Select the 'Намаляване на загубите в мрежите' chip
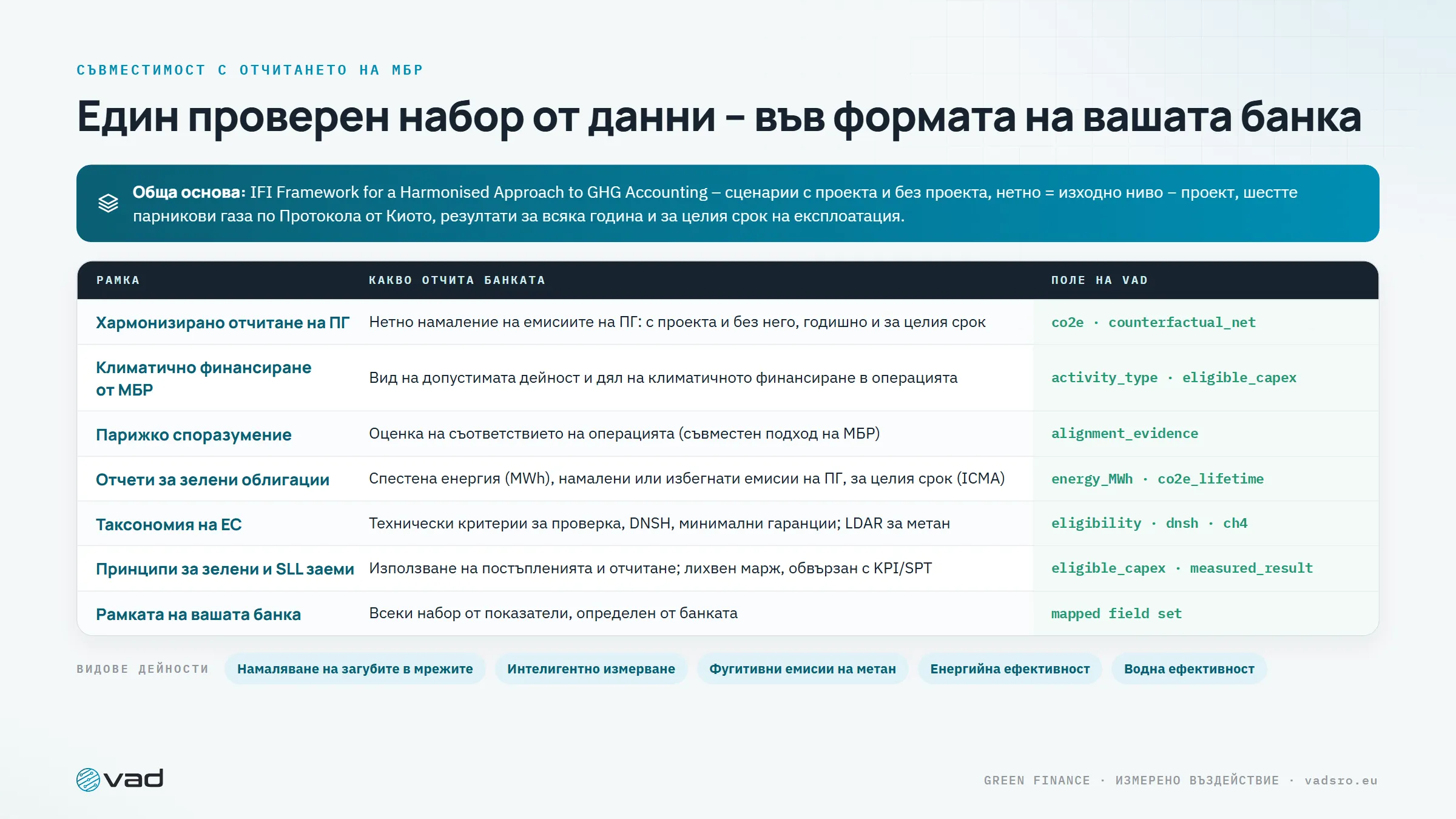1456x819 pixels. (355, 669)
